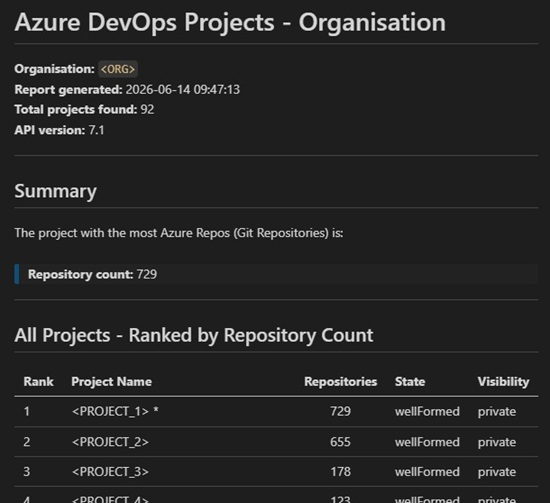This screenshot has height=503, width=550.
Task: Click private visibility in <PROJECT_2> row
Action: (497, 442)
